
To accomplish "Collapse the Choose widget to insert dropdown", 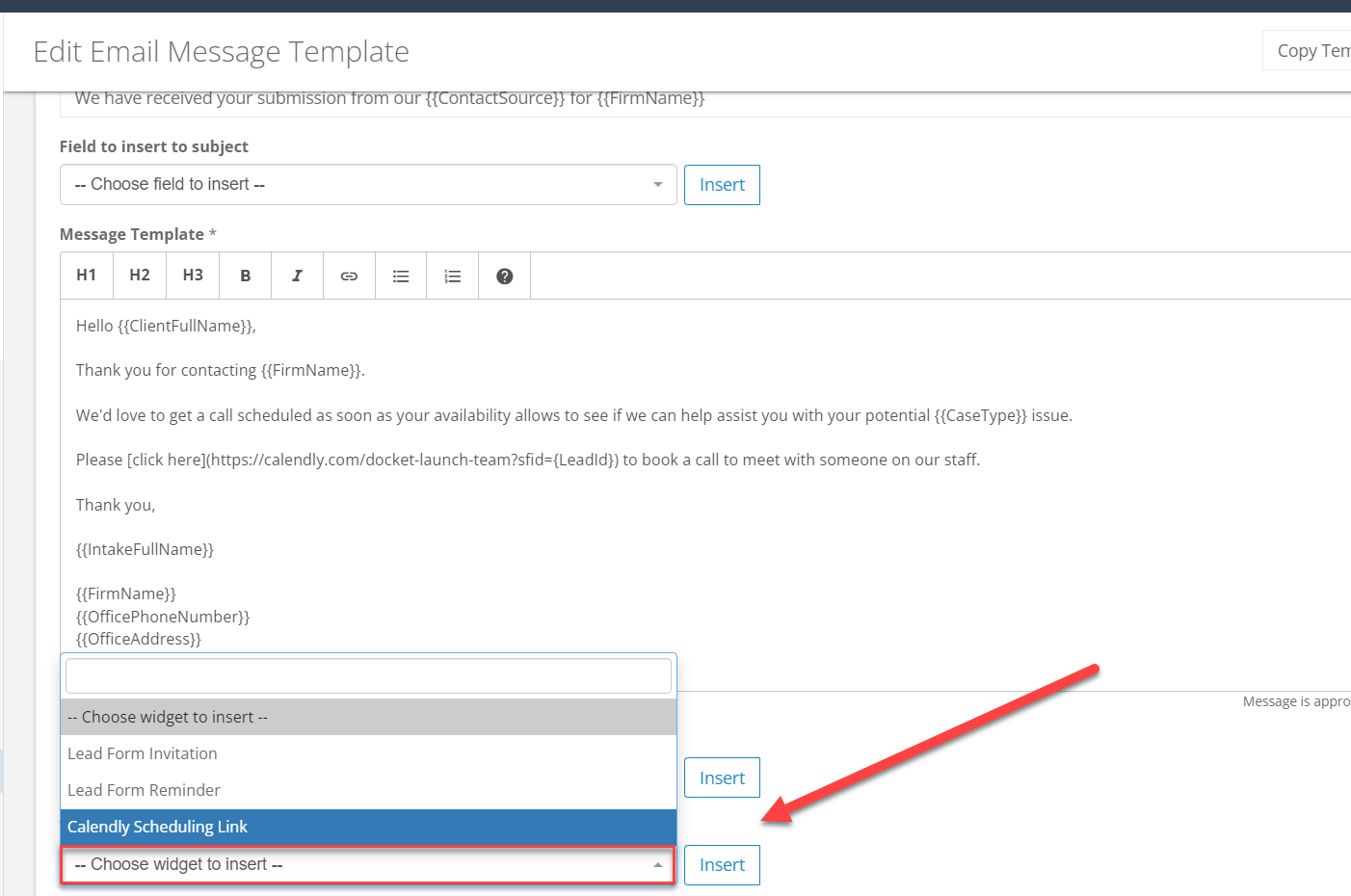I will click(x=368, y=865).
